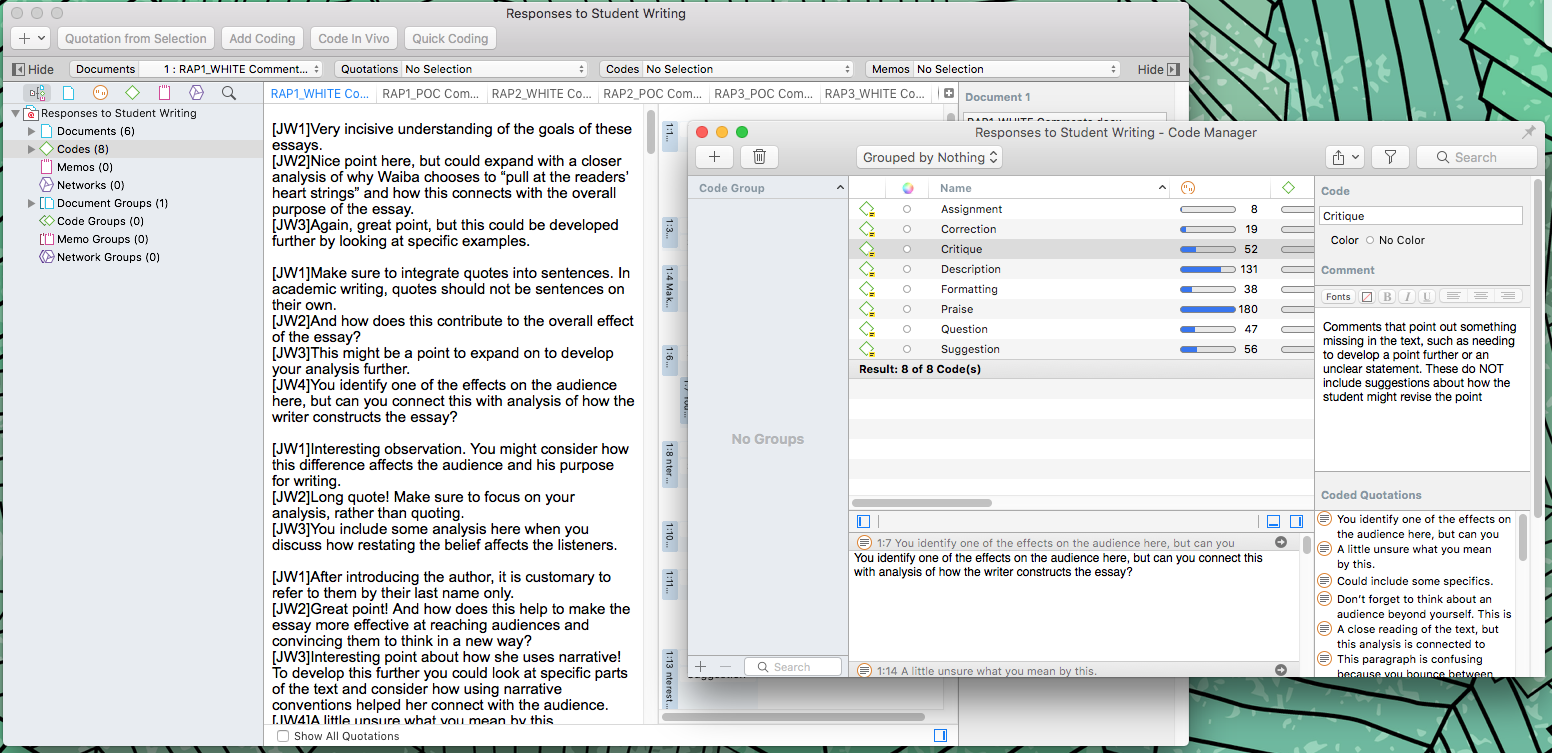Open the green Codes diamond icon in the toolbar

[x=132, y=92]
